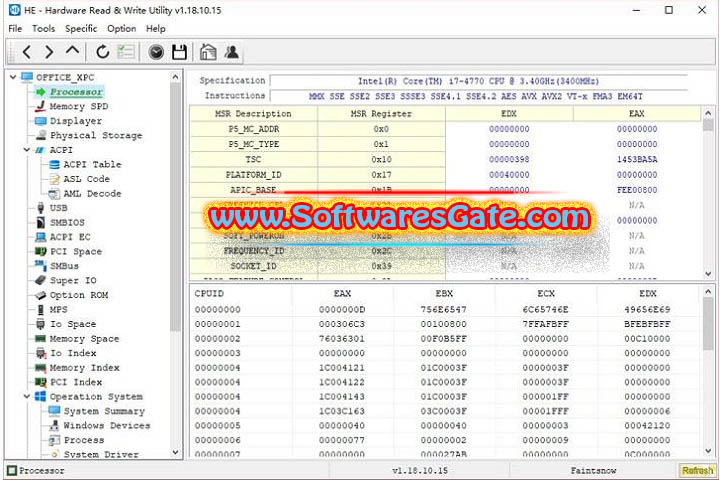The image size is (720, 480).
Task: Open the Option menu
Action: tap(122, 28)
